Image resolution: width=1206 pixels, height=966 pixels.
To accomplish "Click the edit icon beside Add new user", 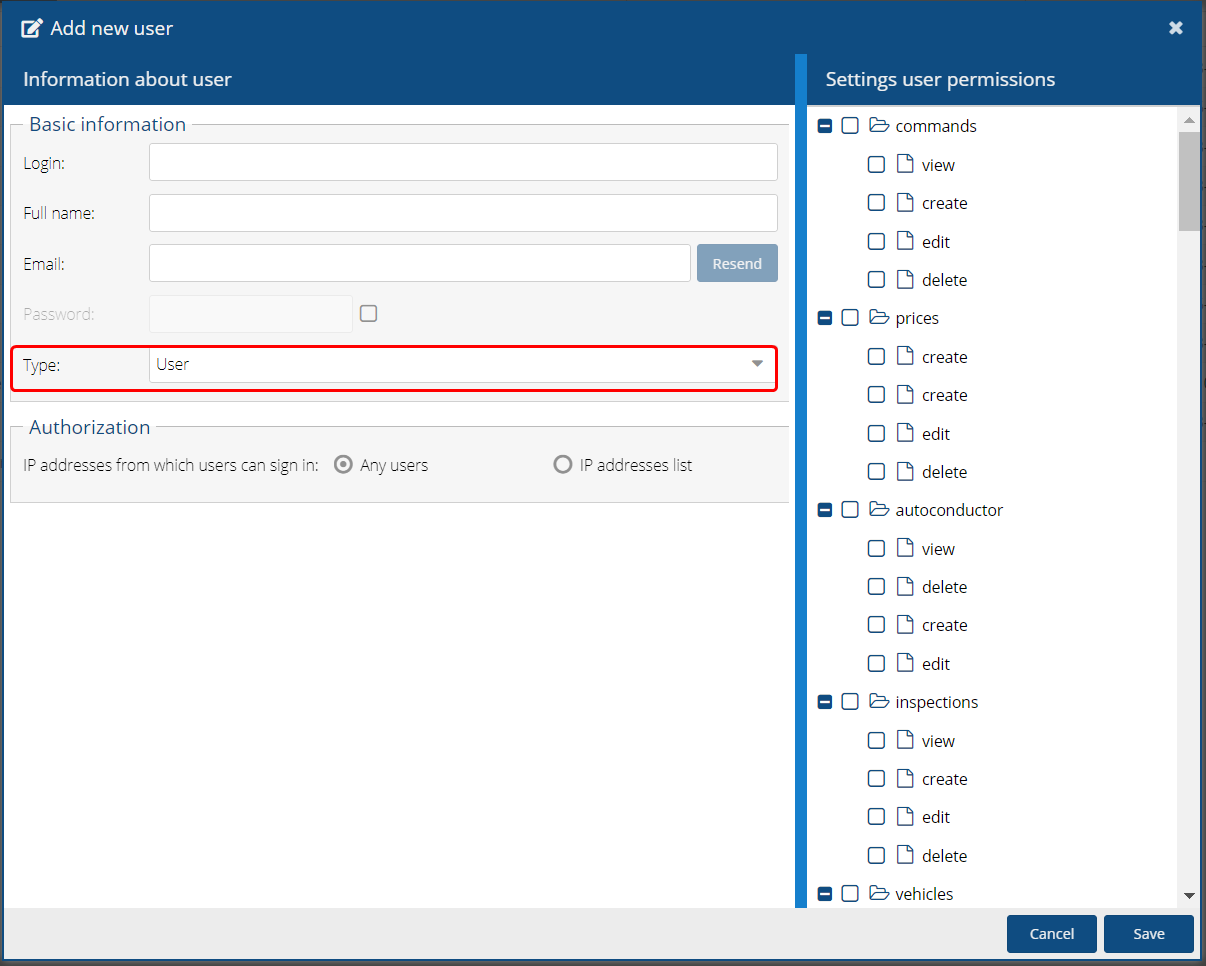I will tap(32, 28).
